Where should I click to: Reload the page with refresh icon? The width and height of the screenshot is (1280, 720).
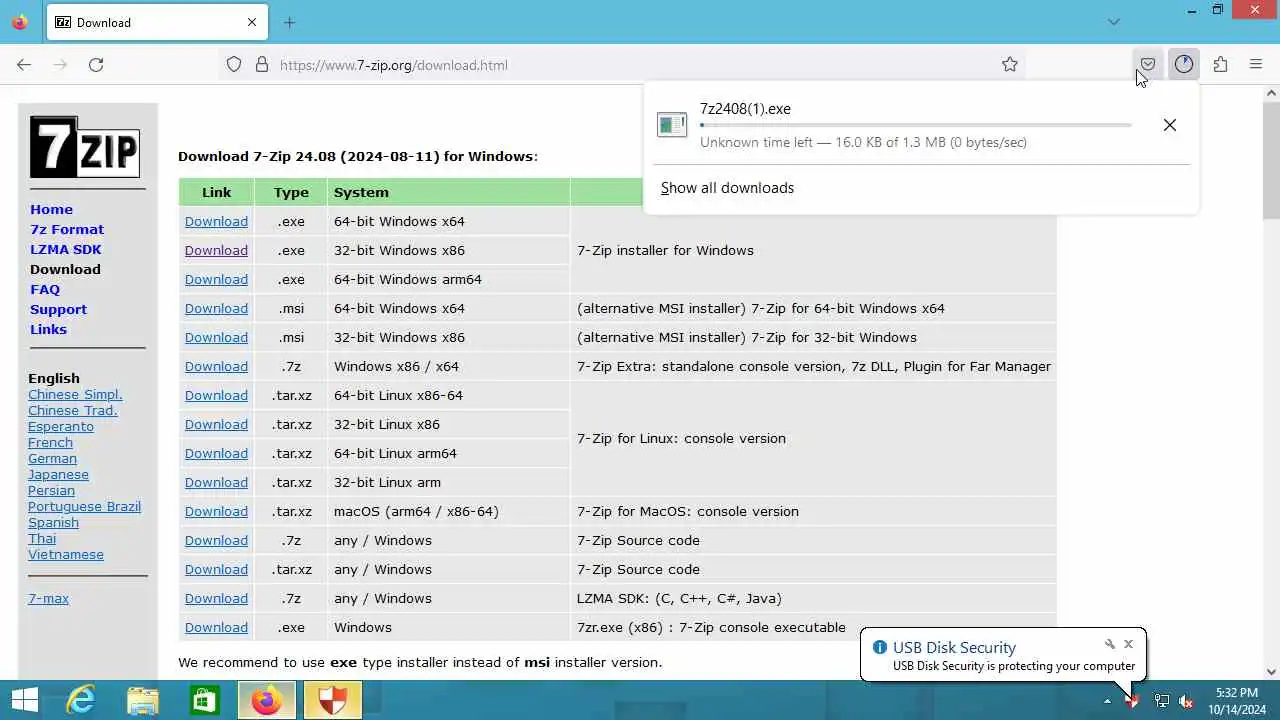[x=96, y=65]
